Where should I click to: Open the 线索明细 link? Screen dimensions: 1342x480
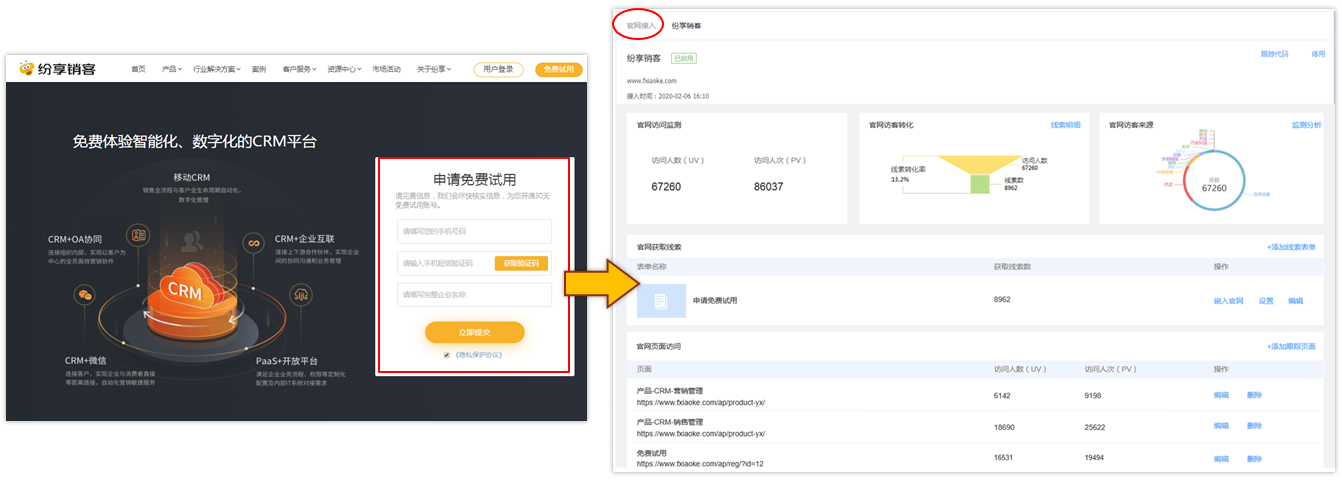tap(1065, 125)
